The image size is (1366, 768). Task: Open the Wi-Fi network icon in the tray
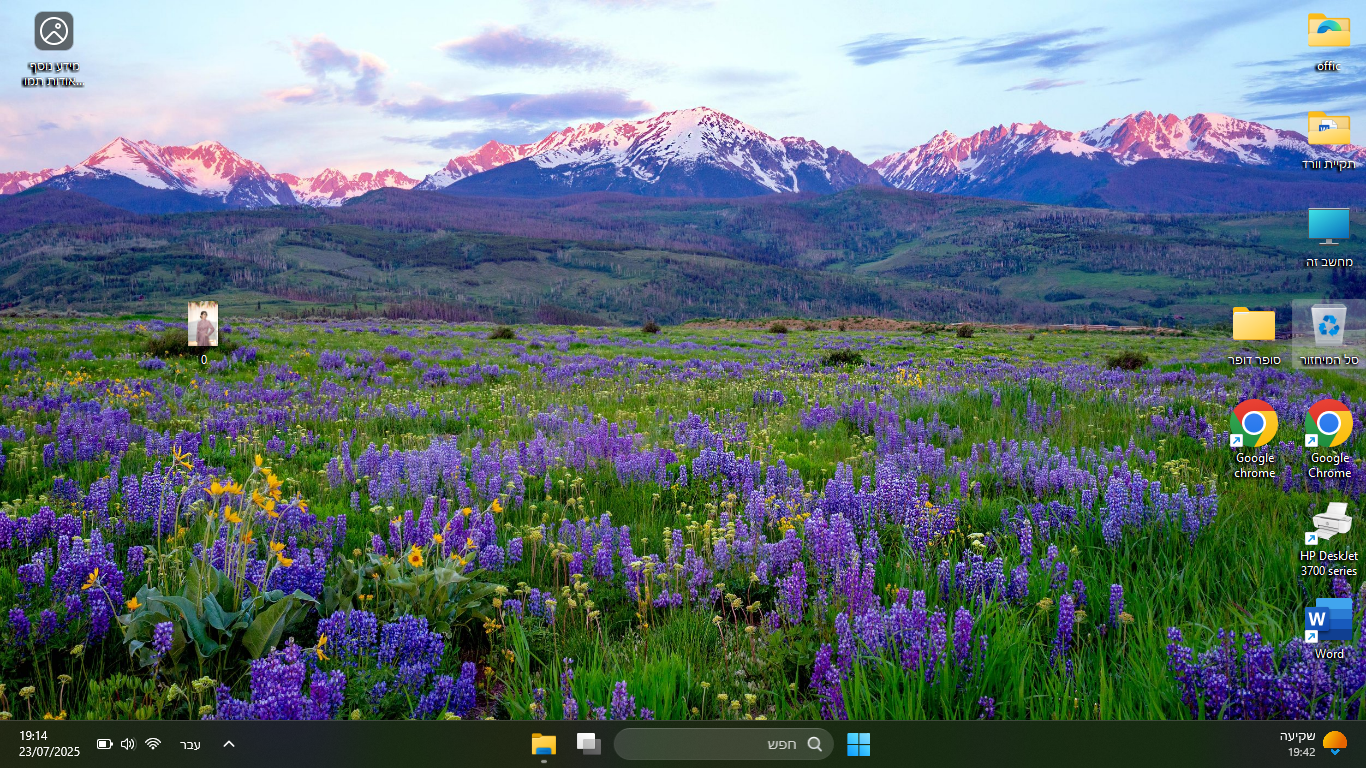153,744
